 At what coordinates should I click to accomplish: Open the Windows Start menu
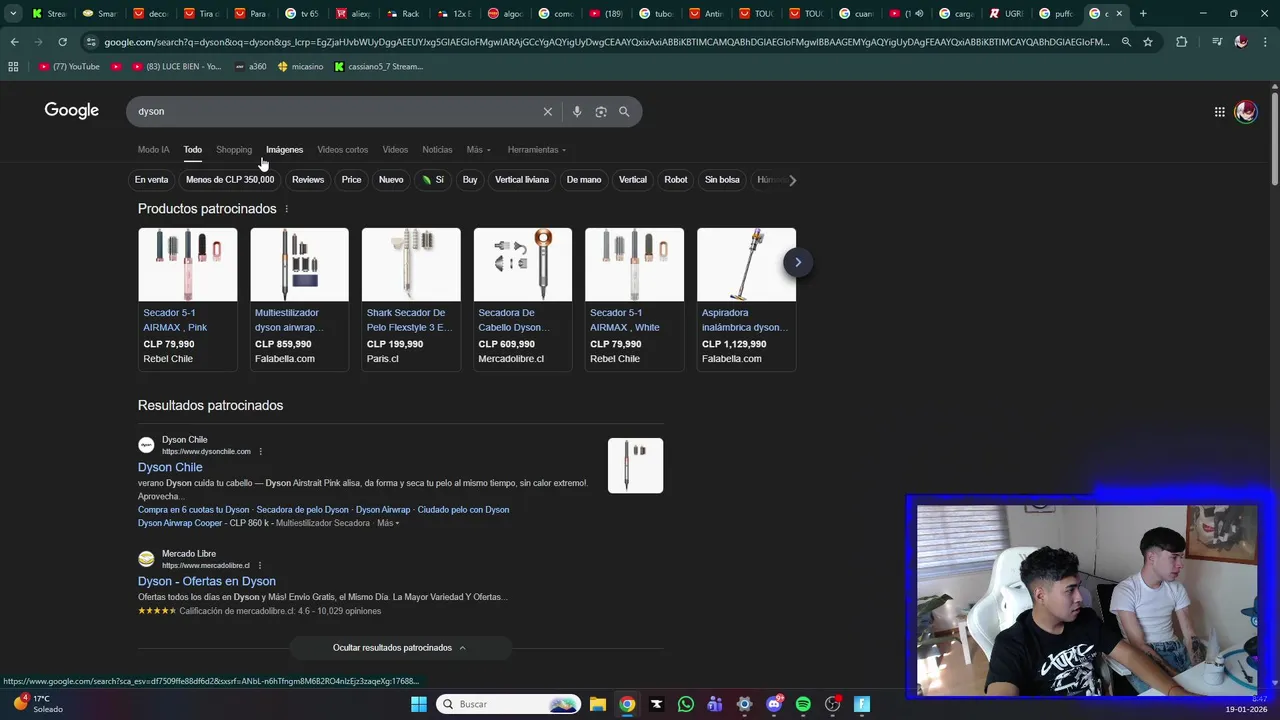pyautogui.click(x=419, y=704)
